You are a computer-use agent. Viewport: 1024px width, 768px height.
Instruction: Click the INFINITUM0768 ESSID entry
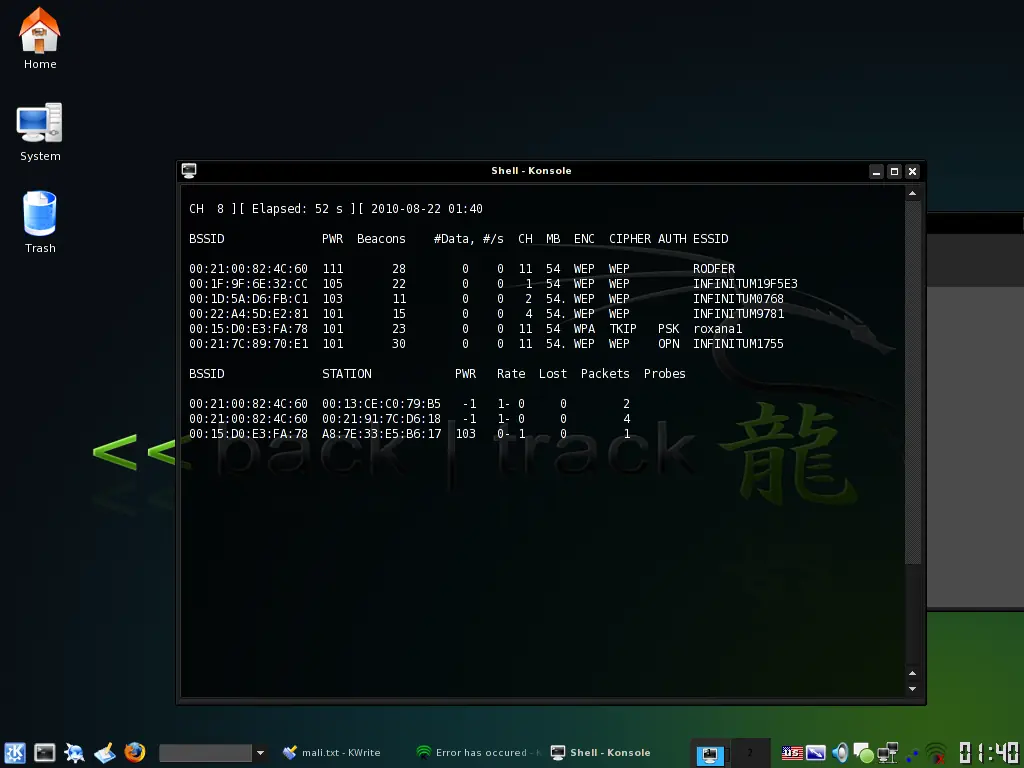click(x=738, y=298)
